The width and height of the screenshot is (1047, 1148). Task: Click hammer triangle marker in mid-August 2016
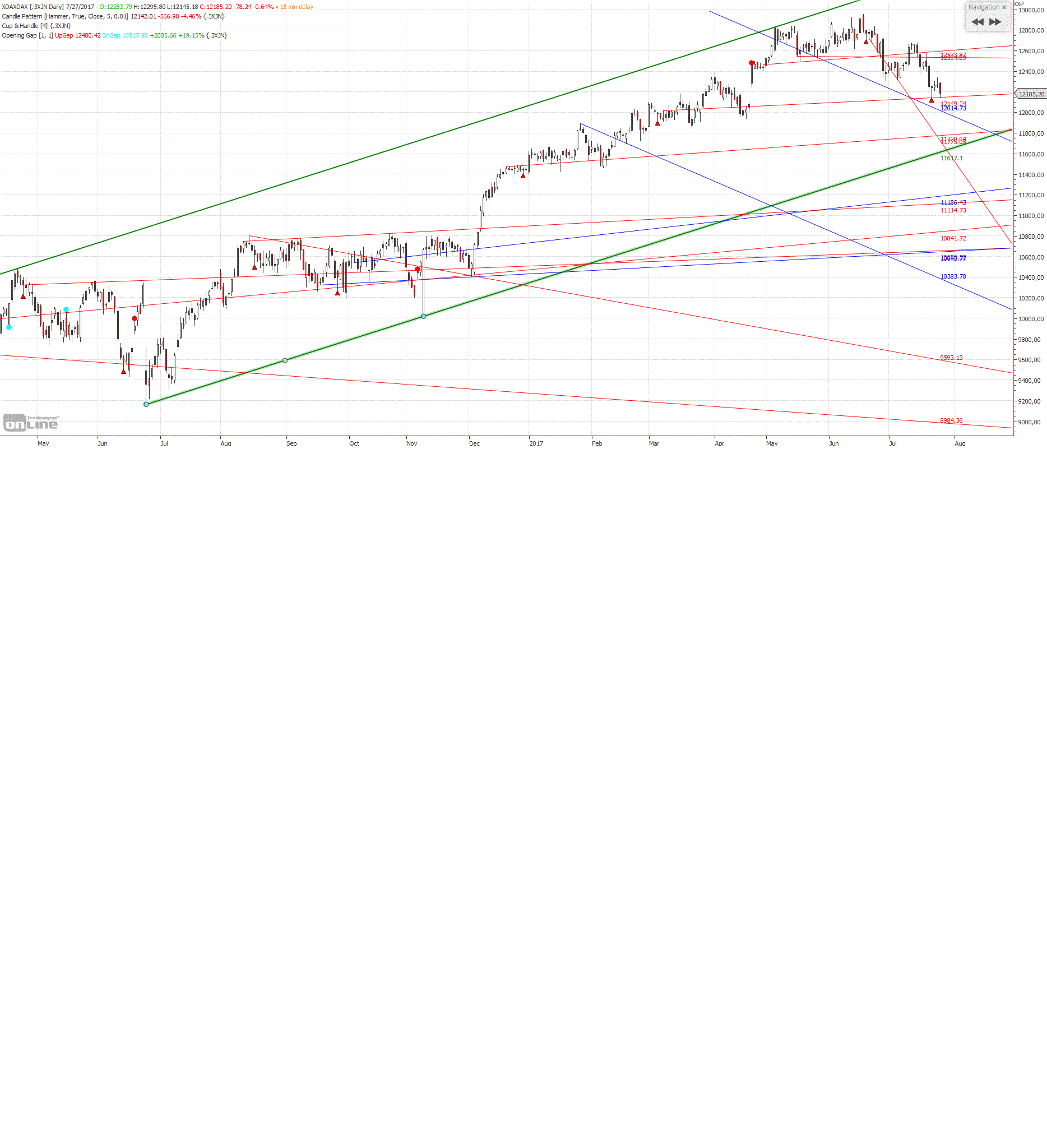pyautogui.click(x=254, y=267)
